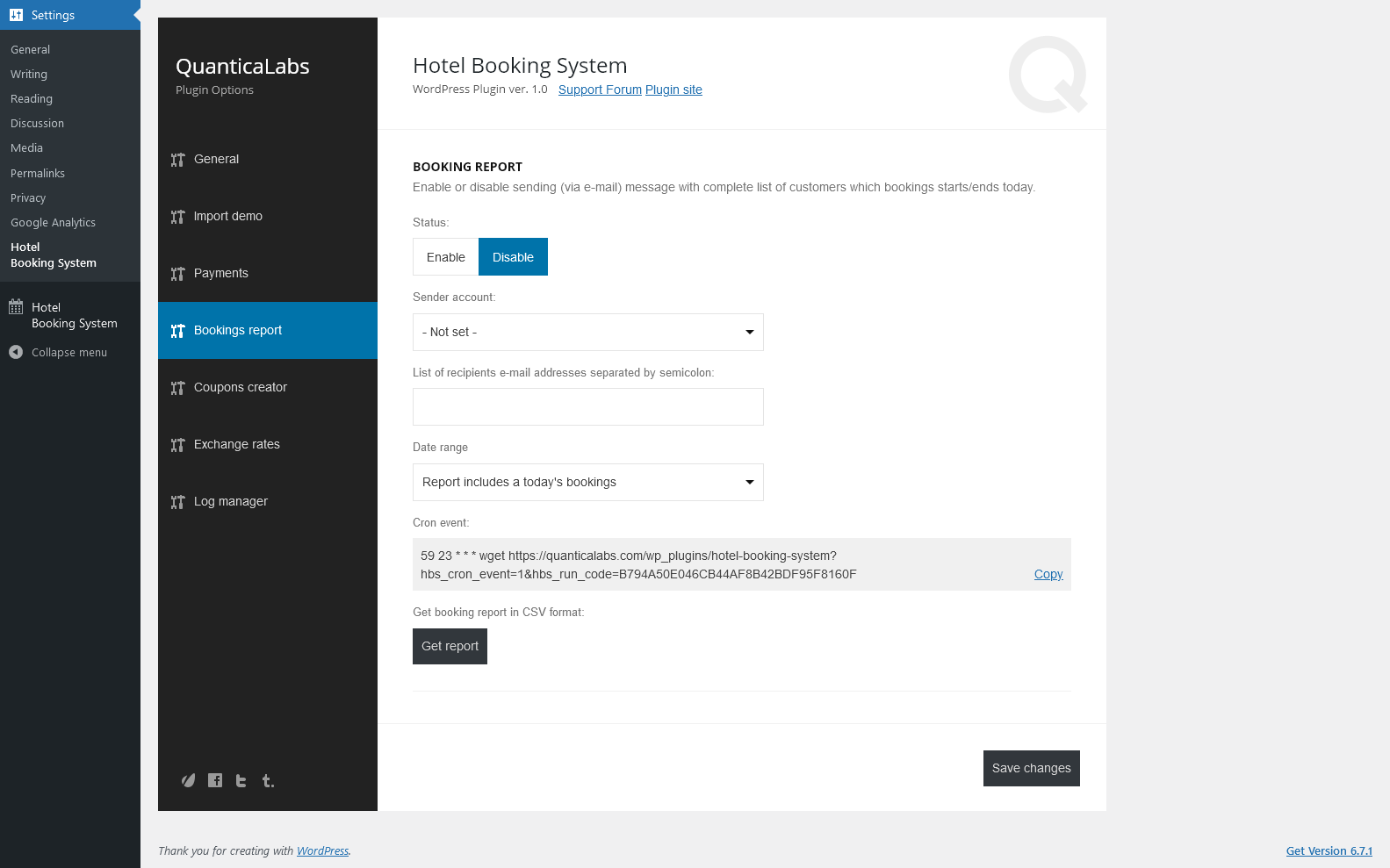Switch to the Payments options tab

click(x=221, y=273)
